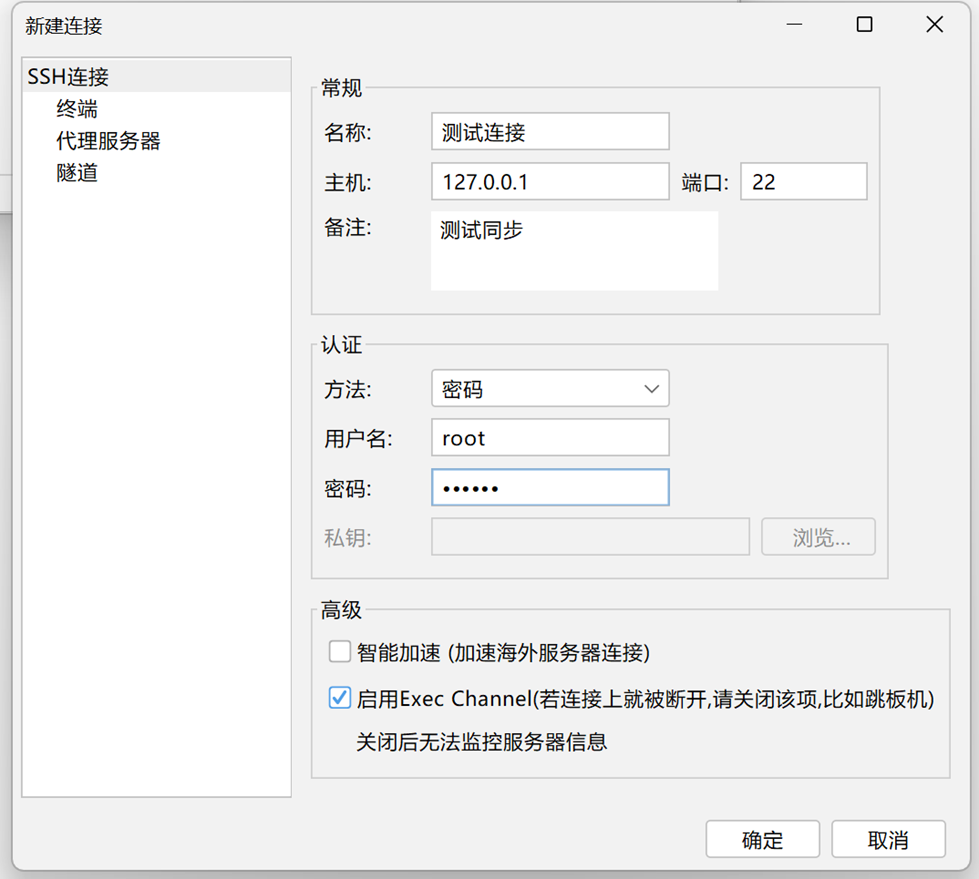Screen dimensions: 979x879
Task: Open the 代理服务器 settings page
Action: pyautogui.click(x=108, y=141)
